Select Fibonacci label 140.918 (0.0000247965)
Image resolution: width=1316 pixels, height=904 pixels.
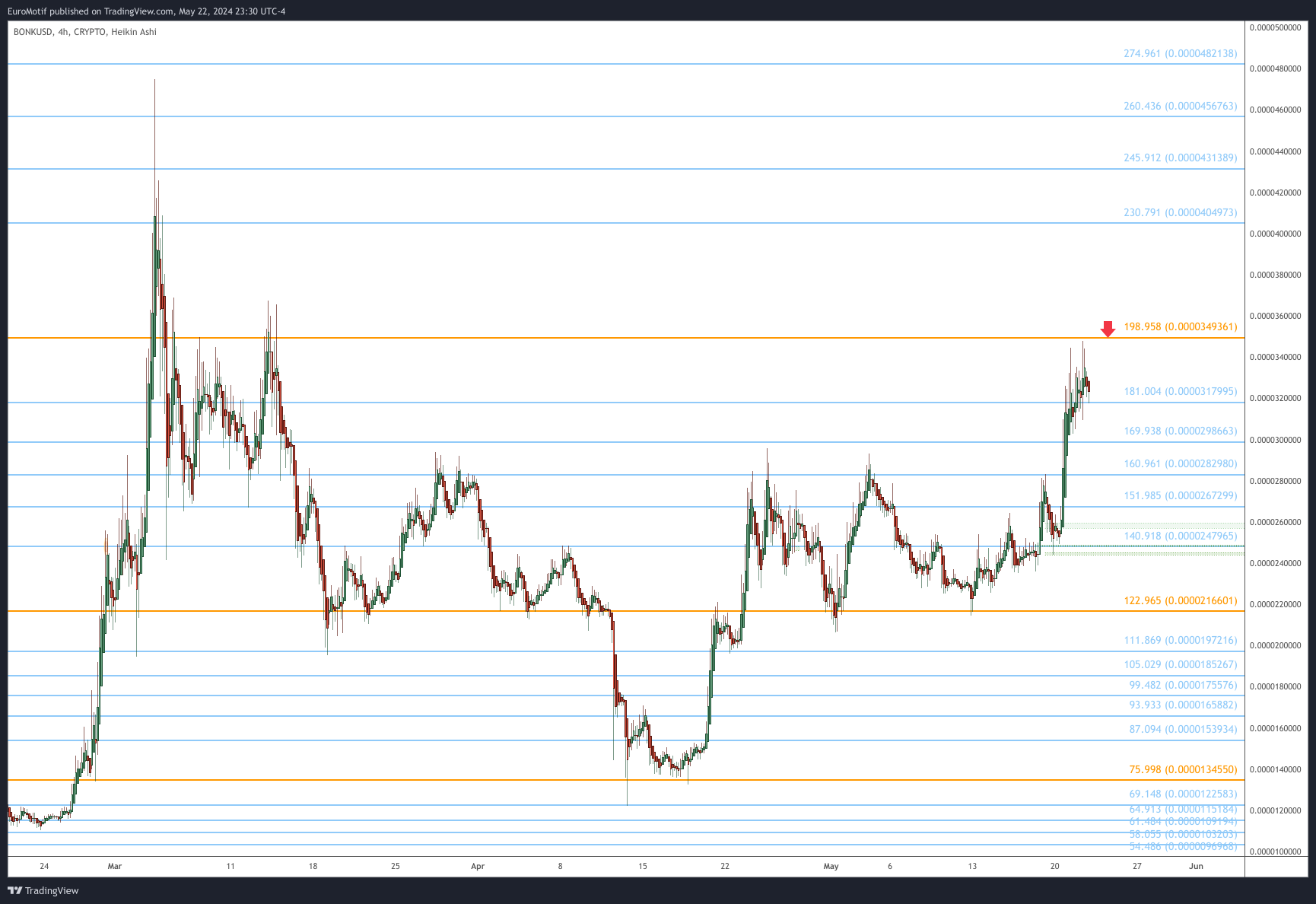tap(1181, 536)
